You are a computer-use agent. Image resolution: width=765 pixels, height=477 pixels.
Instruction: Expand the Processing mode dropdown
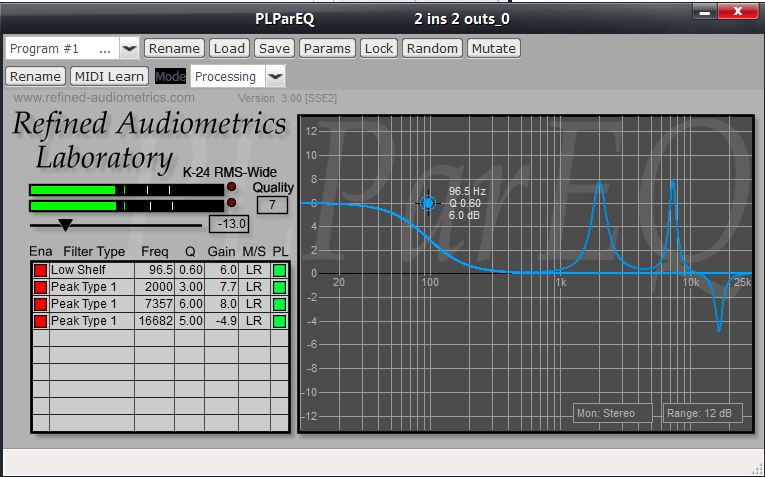[x=276, y=76]
